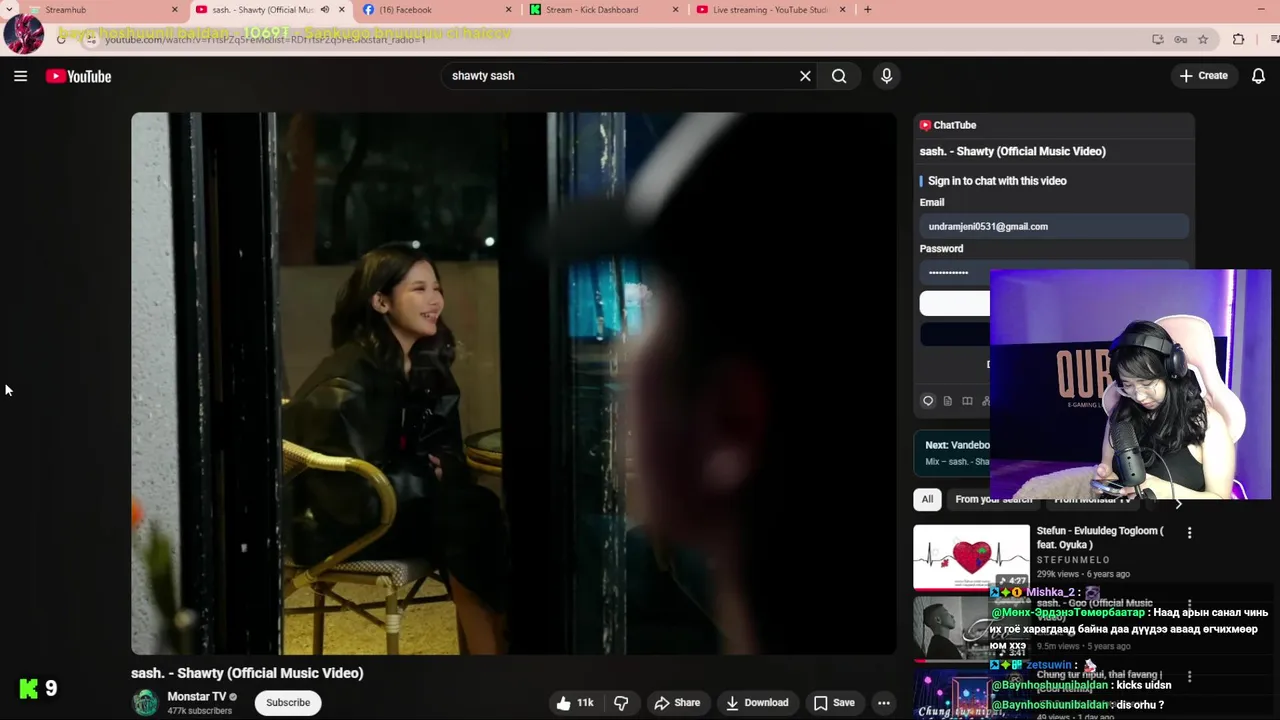This screenshot has height=720, width=1280.
Task: Bookmark this page with the star icon
Action: tap(1203, 39)
